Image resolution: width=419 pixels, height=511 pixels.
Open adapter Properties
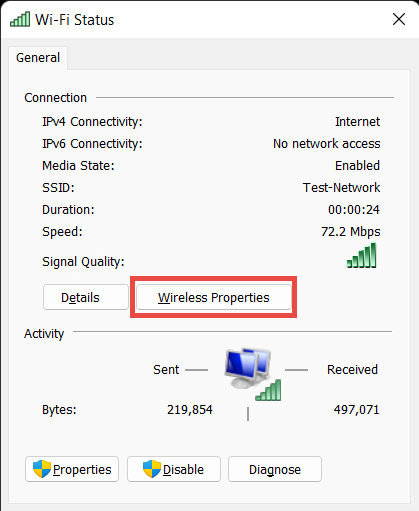pyautogui.click(x=72, y=469)
